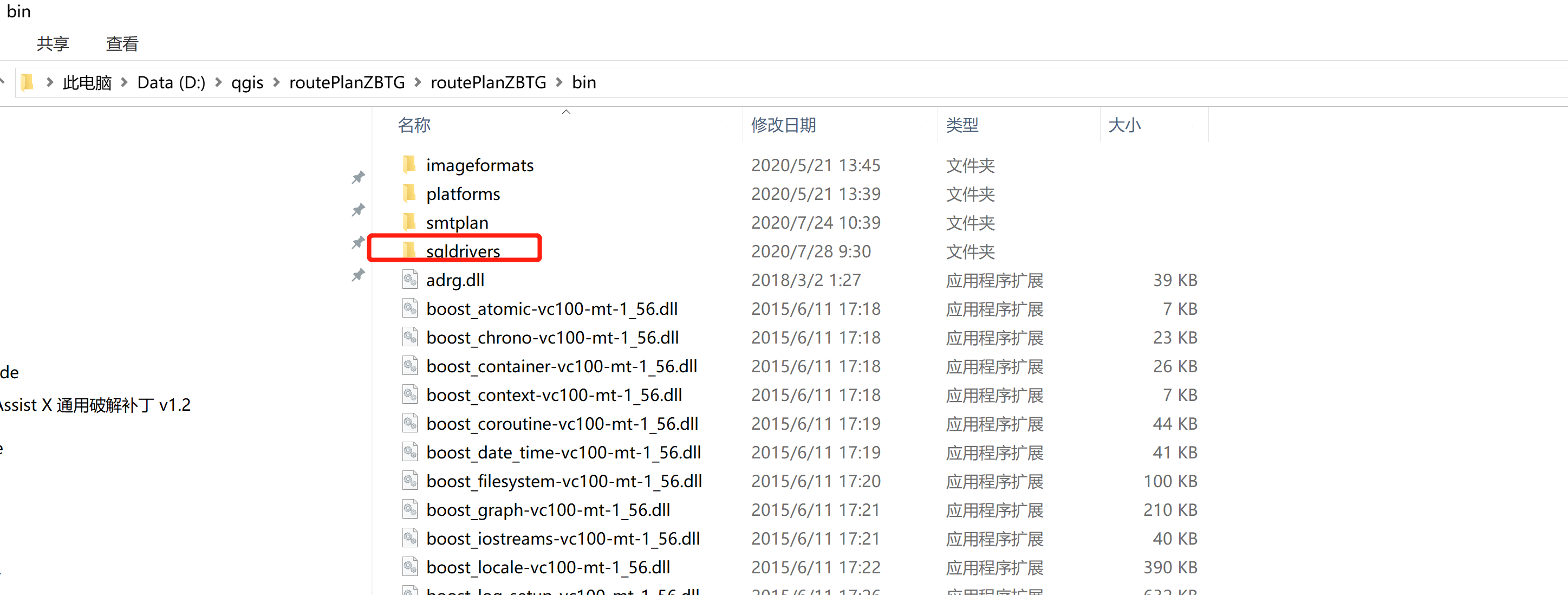Select sidebar item ending 通用破解补丁 v1.2
This screenshot has width=1568, height=595.
[95, 405]
